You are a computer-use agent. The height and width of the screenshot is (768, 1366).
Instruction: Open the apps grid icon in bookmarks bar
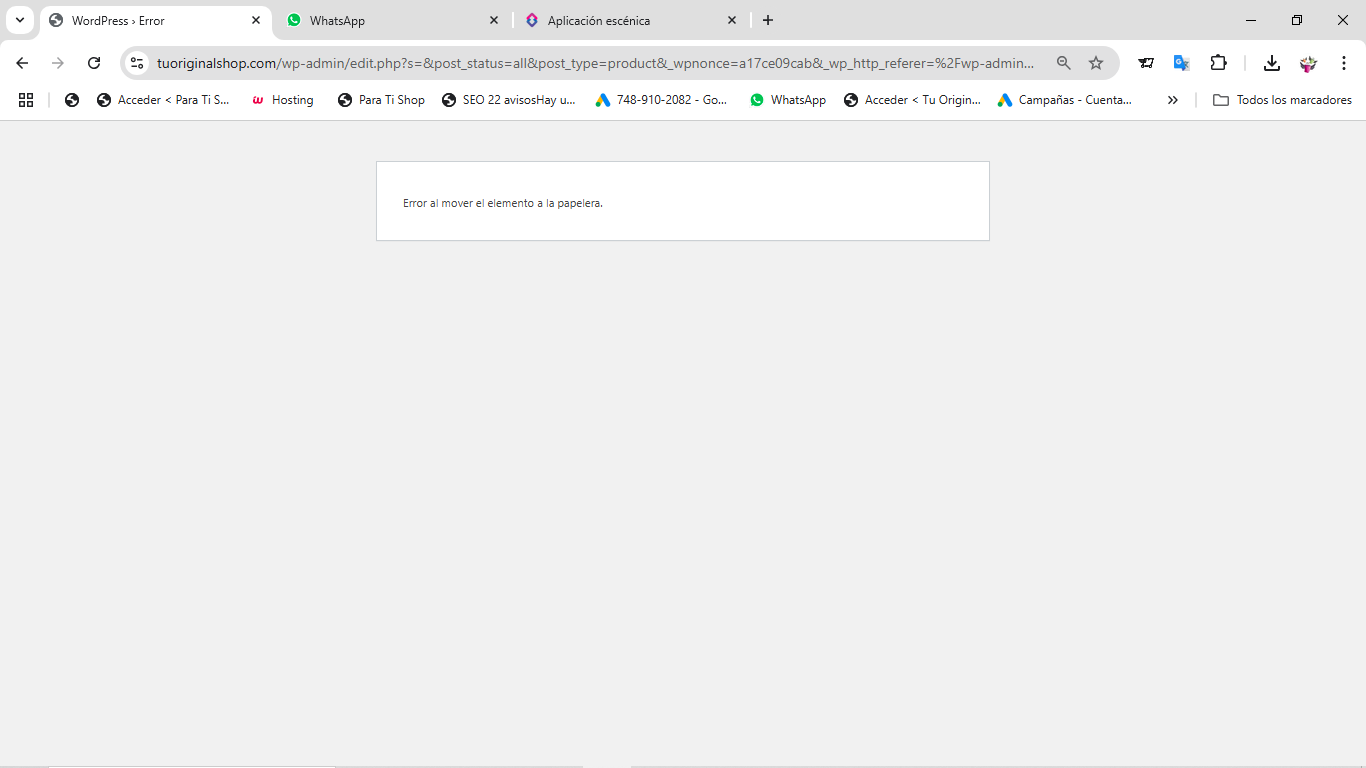tap(26, 100)
